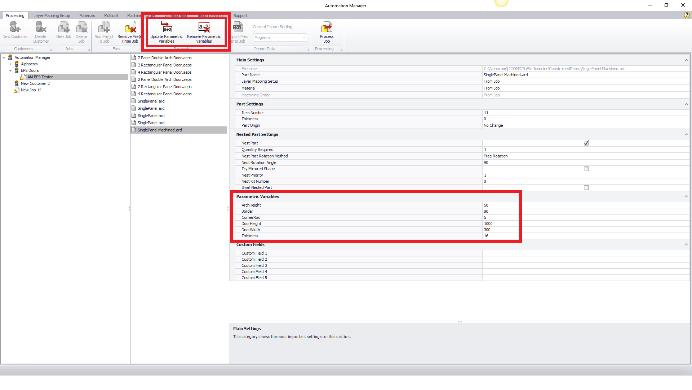Collapse the Main Settings section
Image resolution: width=692 pixels, height=390 pixels.
[686, 60]
